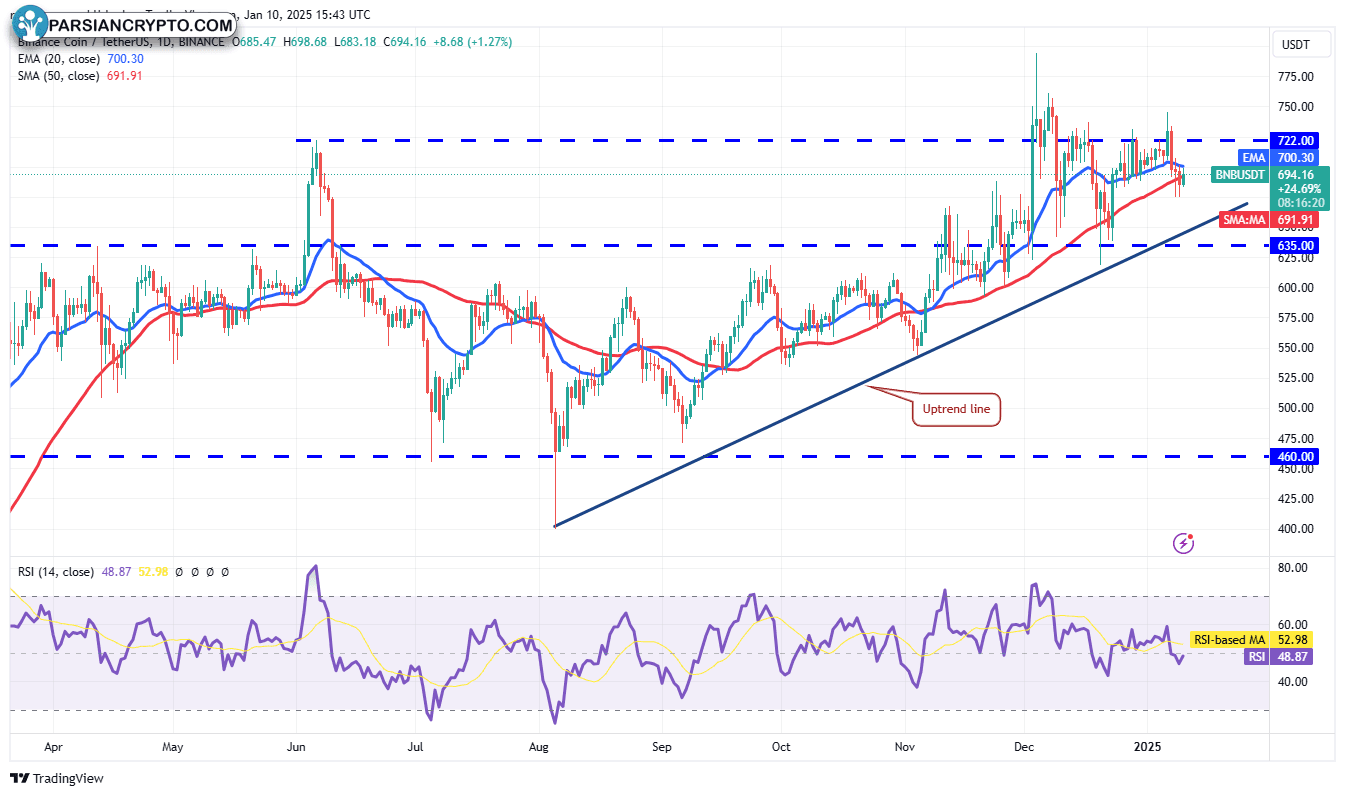Click the 80.00 label on RSI axis
Screen dimensions: 1345x796
click(x=1294, y=567)
